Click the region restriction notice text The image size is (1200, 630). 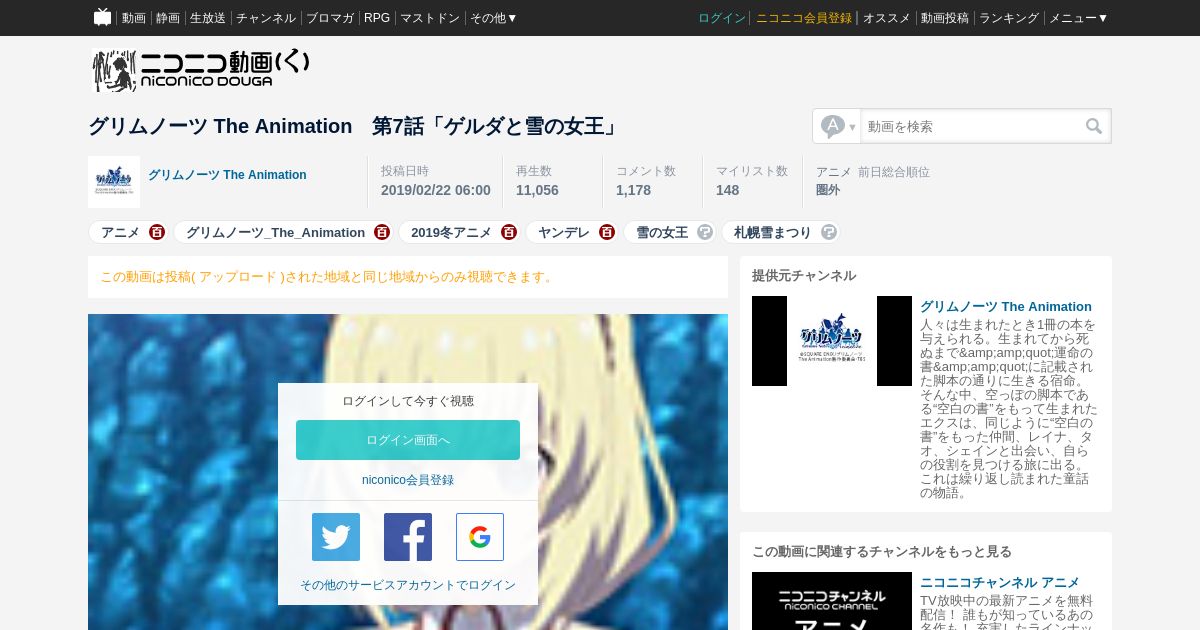[328, 277]
